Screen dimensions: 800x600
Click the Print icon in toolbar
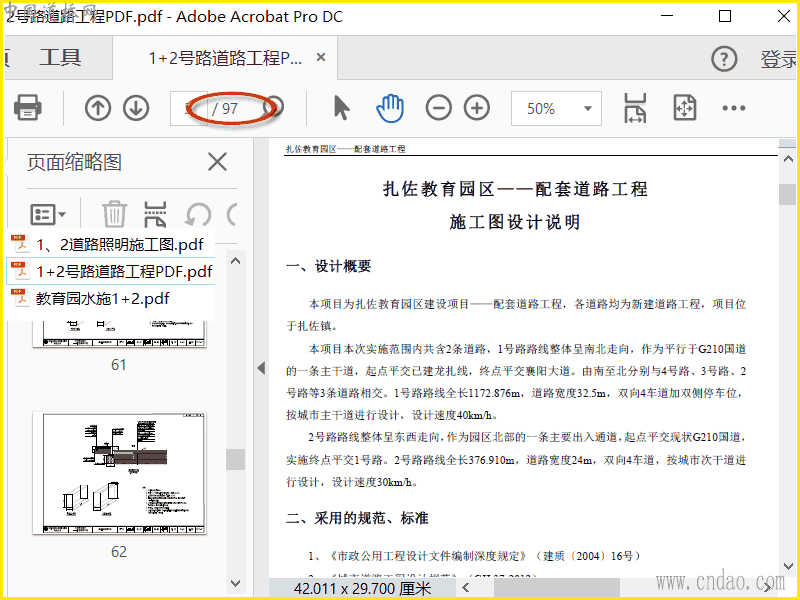click(27, 108)
